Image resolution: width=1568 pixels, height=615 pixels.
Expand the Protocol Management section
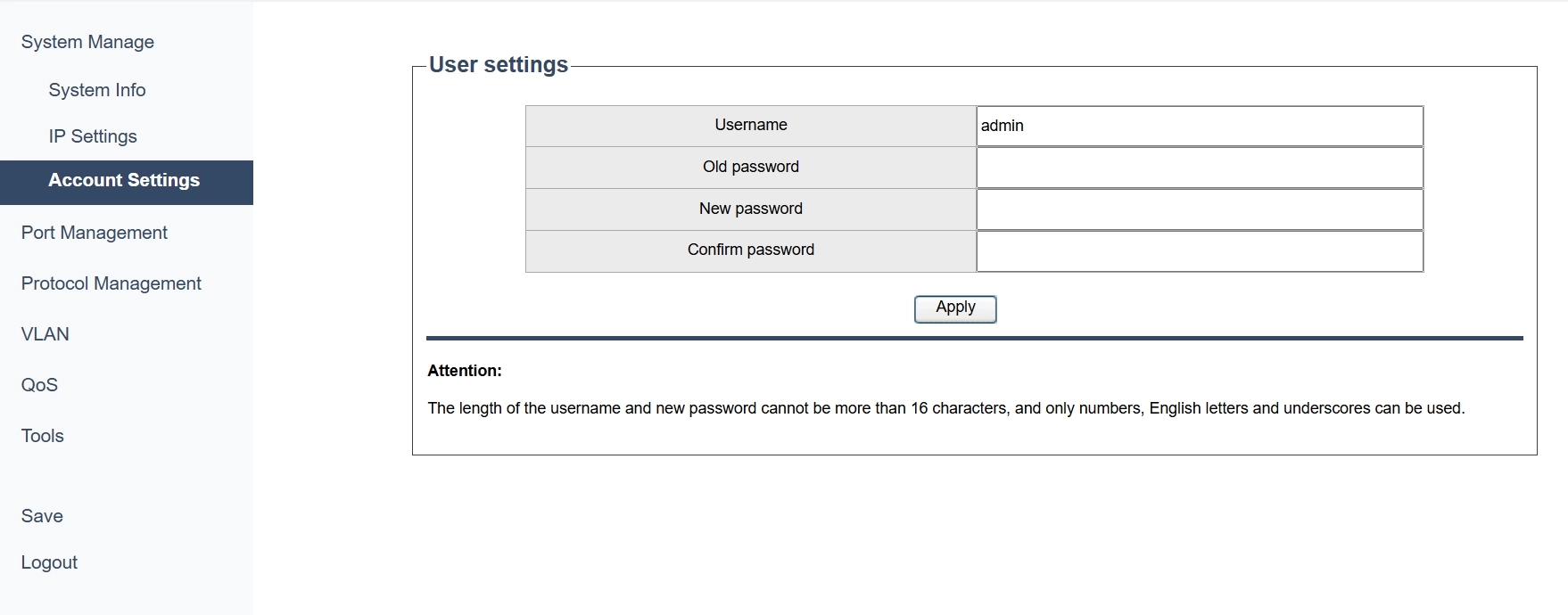pyautogui.click(x=111, y=283)
